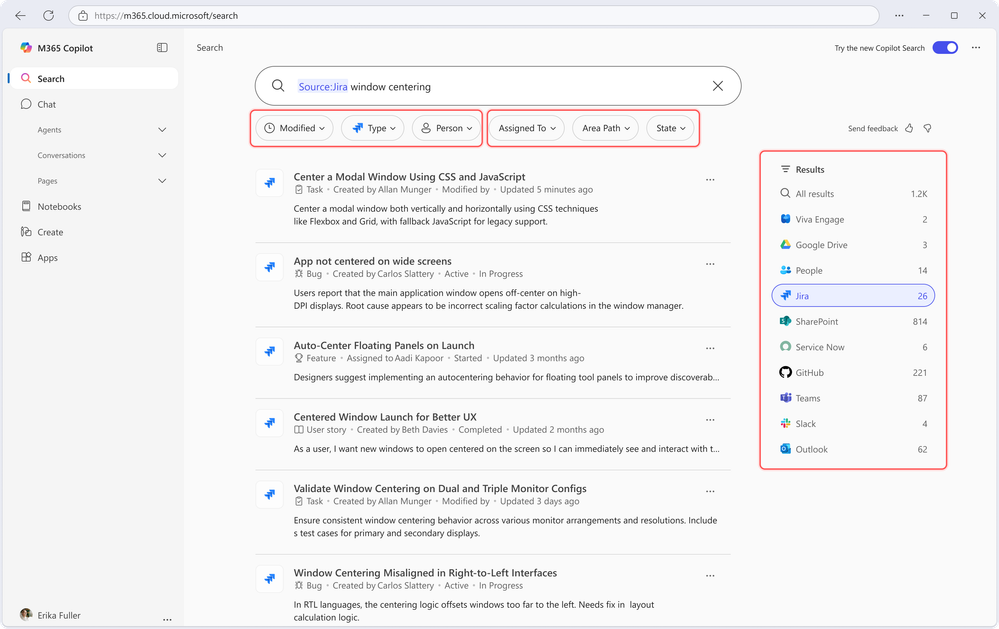Open more options for Auto-Center Floating Panels result

pos(710,349)
